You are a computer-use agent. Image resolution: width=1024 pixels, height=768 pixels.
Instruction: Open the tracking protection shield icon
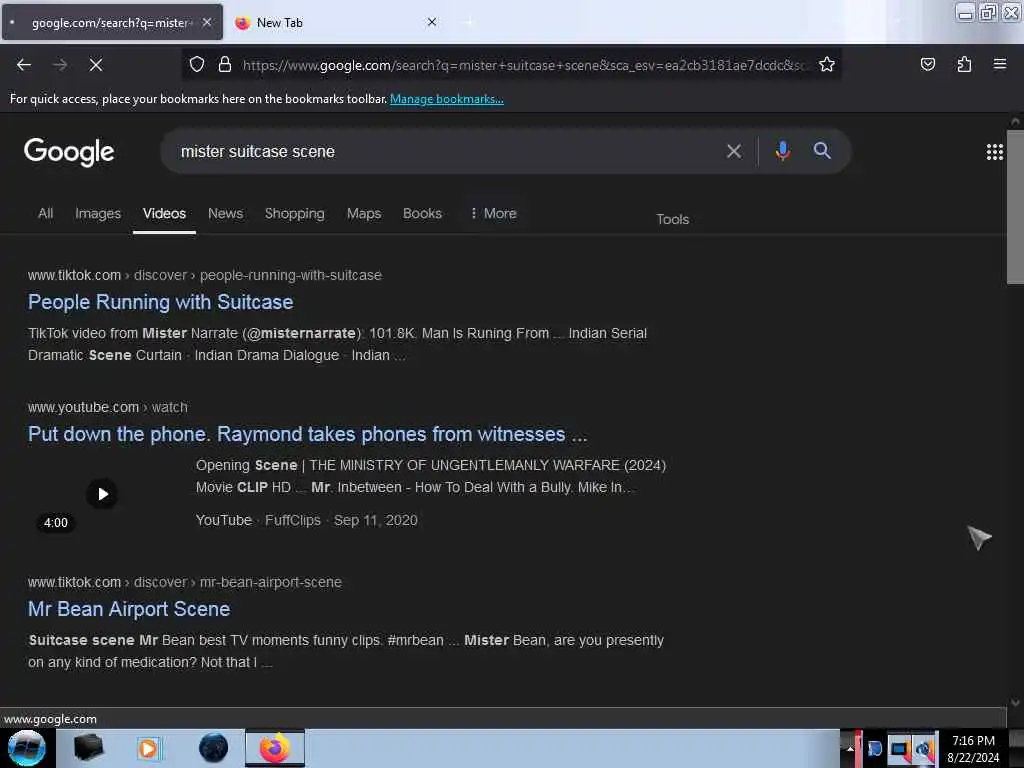pyautogui.click(x=197, y=64)
